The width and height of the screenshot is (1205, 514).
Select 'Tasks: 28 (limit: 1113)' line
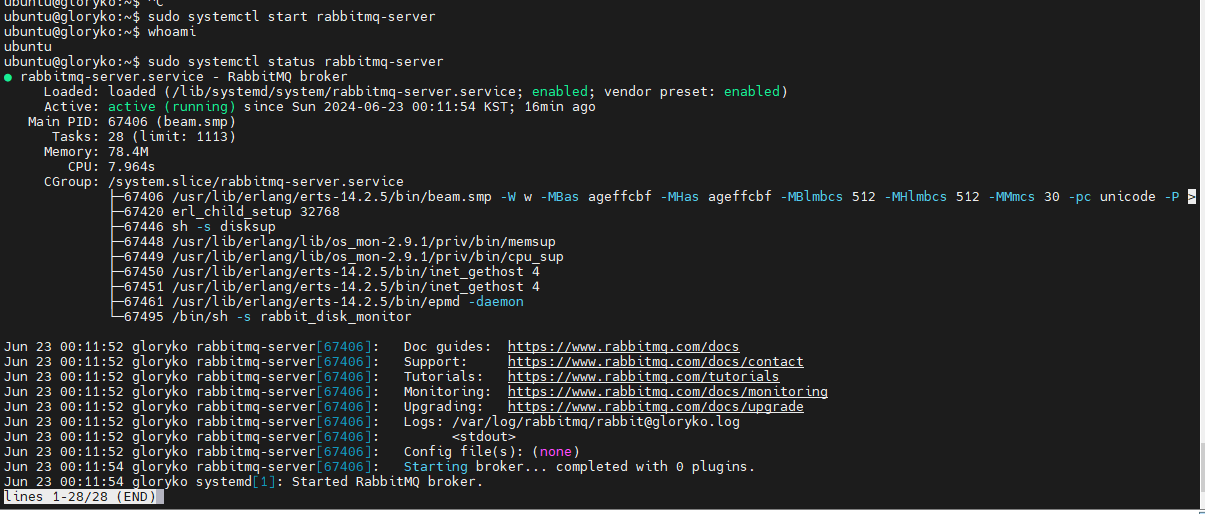(x=143, y=137)
